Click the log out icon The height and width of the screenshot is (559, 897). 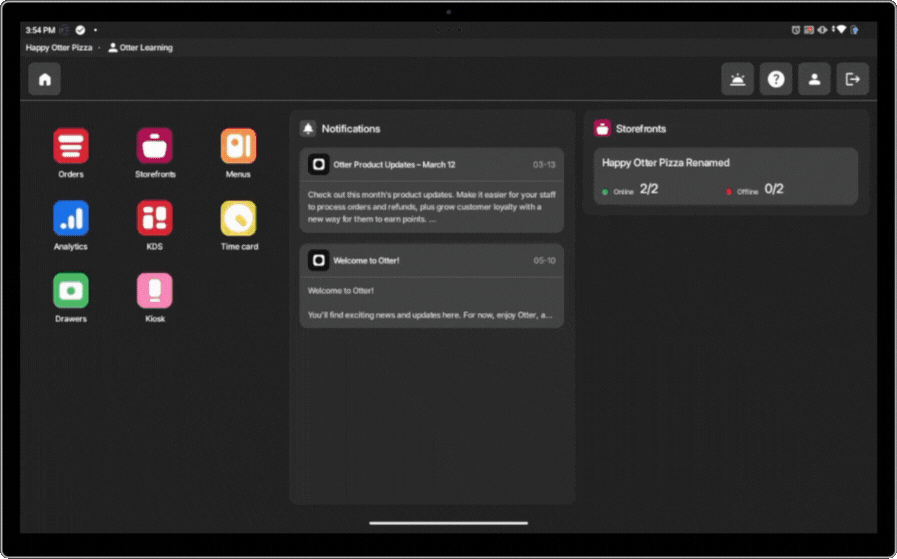click(852, 79)
